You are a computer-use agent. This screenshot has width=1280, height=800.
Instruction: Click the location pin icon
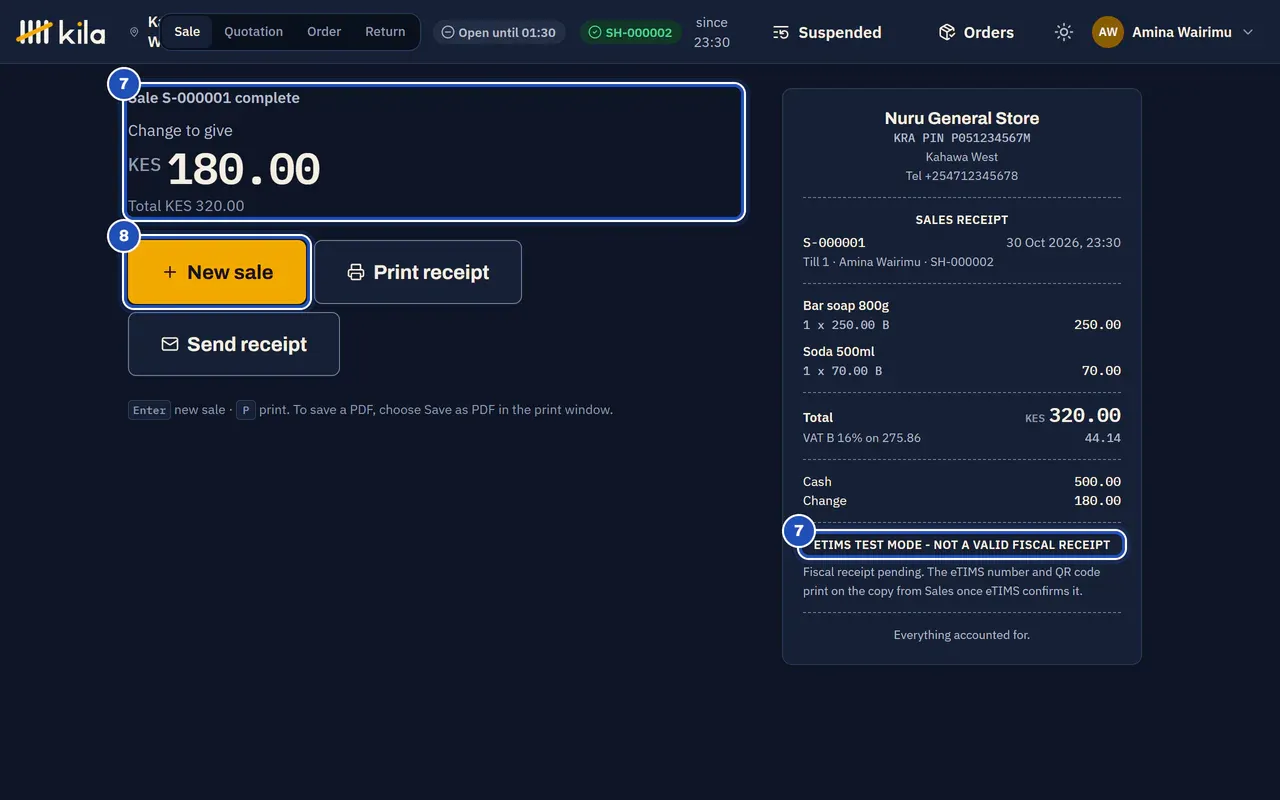click(134, 32)
